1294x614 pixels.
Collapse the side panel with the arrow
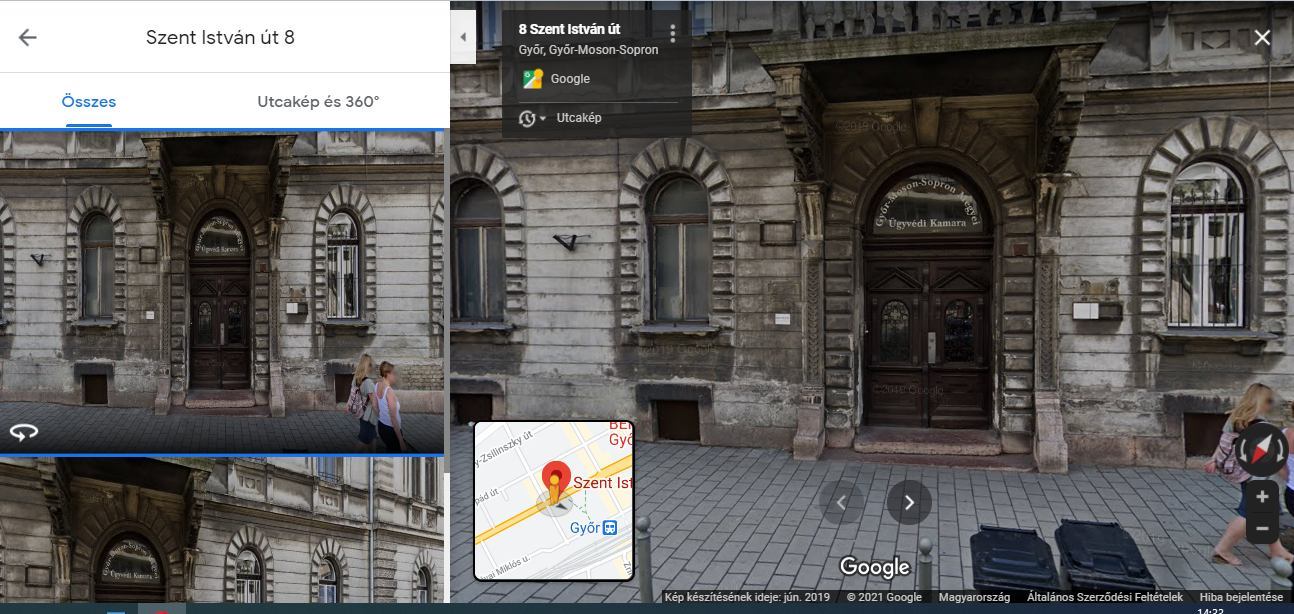(462, 37)
